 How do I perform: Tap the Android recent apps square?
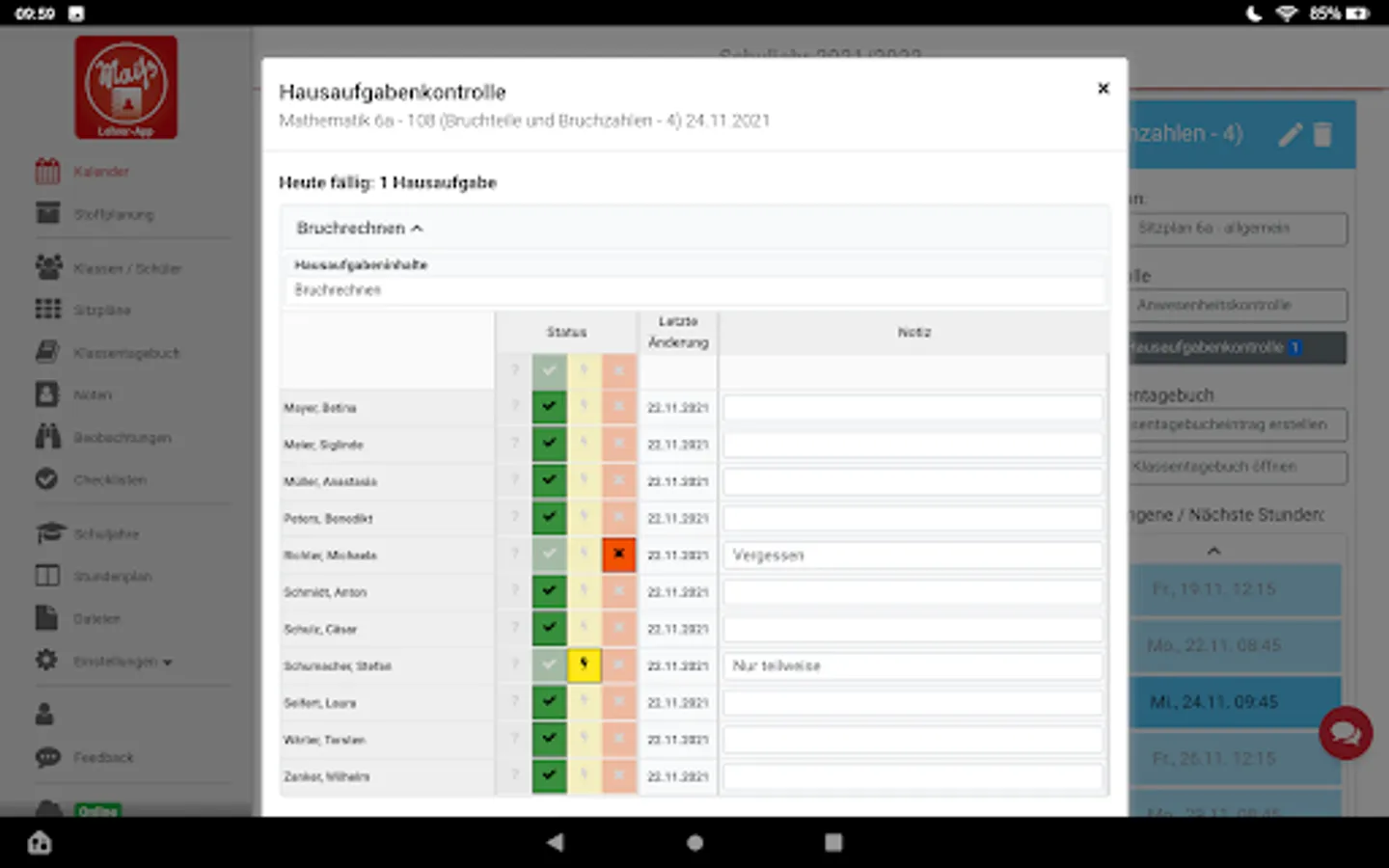[x=833, y=843]
